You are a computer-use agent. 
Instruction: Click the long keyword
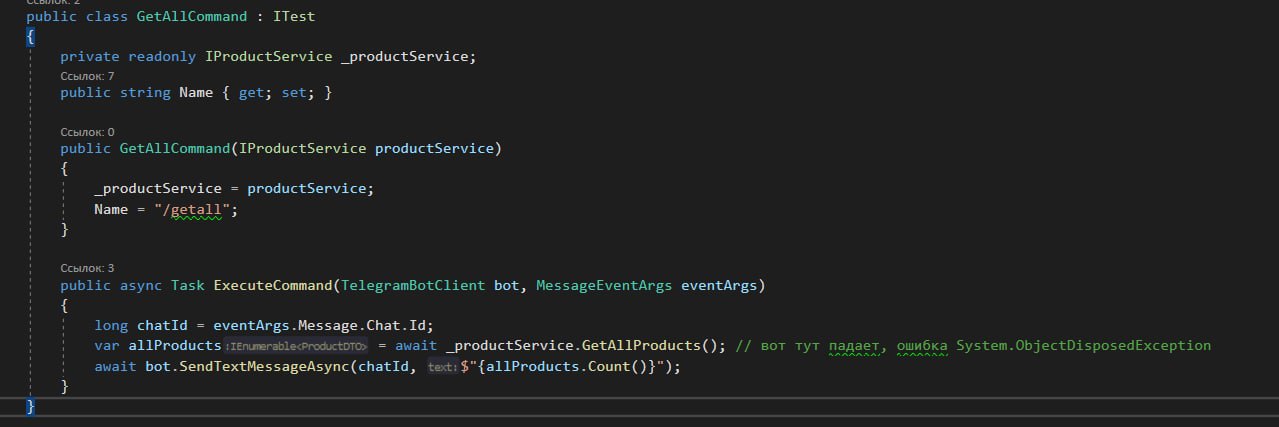(111, 325)
